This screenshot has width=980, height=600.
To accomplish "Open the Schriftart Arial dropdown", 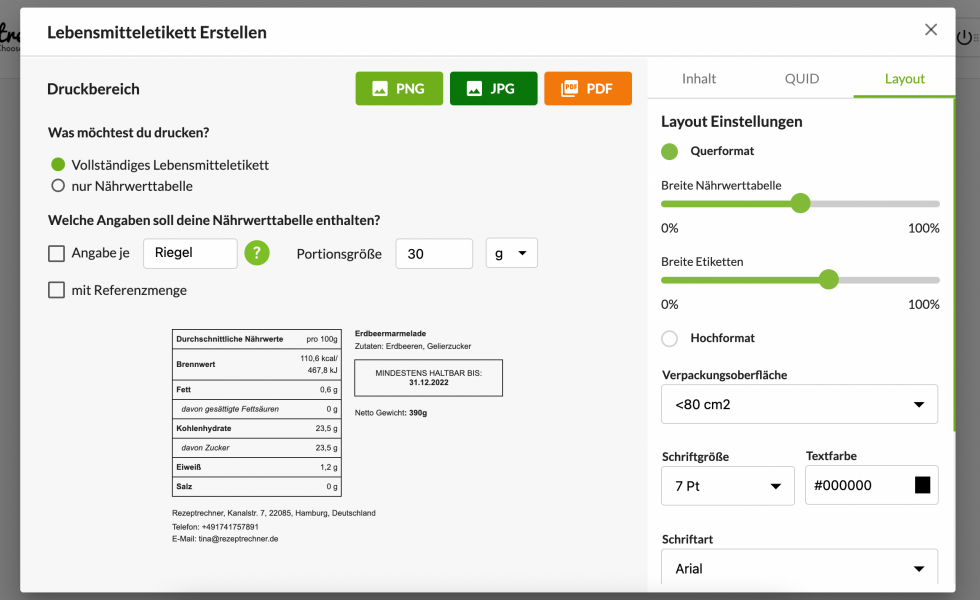I will (799, 568).
